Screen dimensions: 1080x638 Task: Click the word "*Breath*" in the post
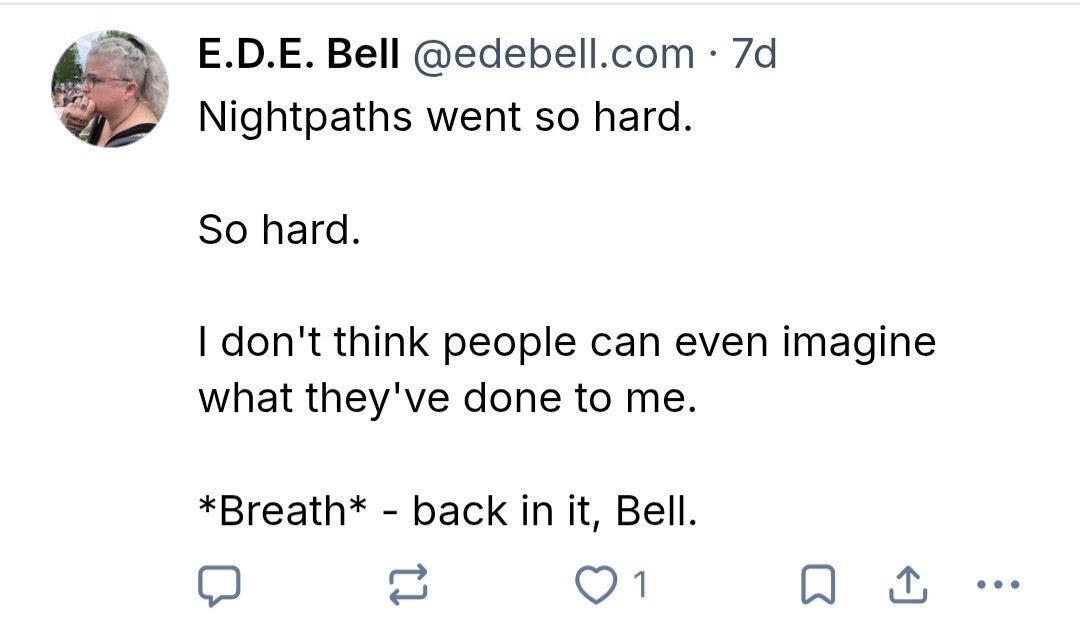[285, 511]
